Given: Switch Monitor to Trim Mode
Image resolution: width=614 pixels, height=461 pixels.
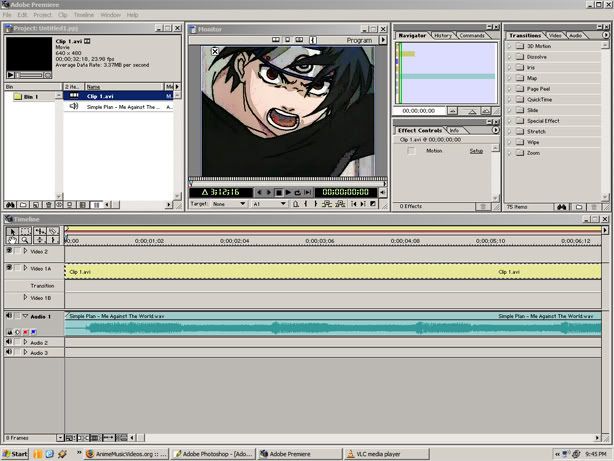Looking at the screenshot, I should click(x=299, y=40).
